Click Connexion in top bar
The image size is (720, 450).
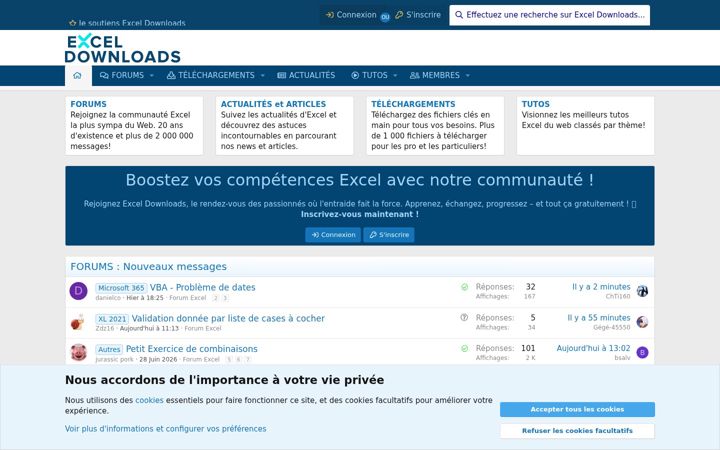(x=351, y=15)
